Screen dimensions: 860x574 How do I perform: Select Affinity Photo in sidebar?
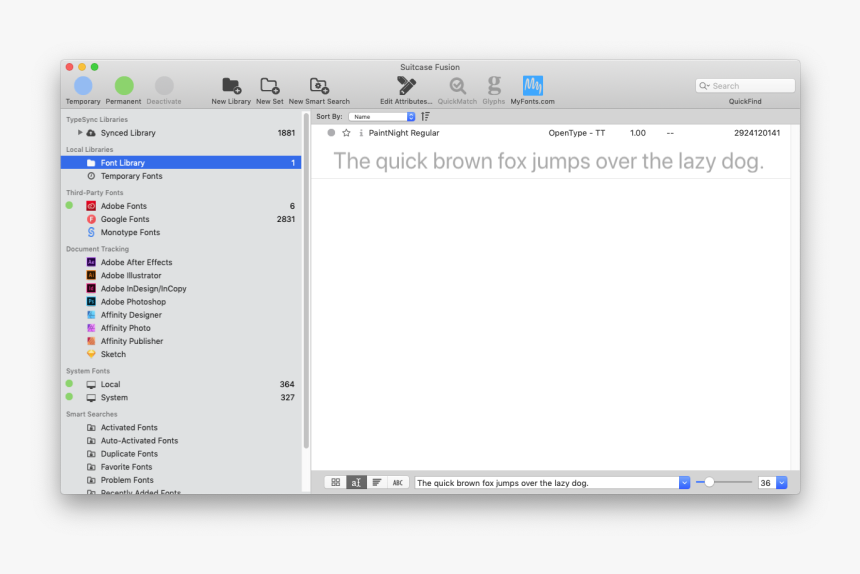point(125,328)
